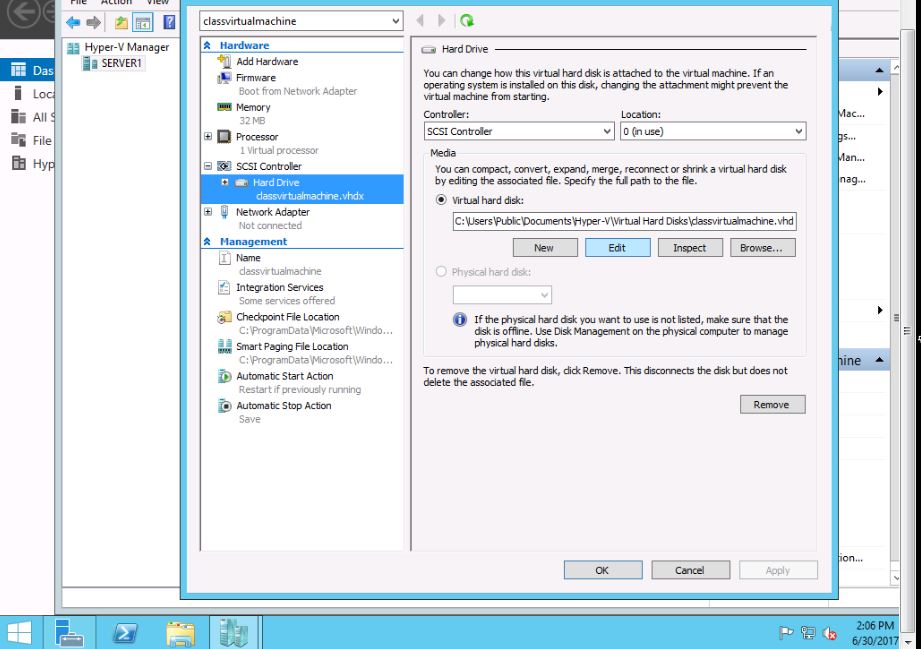
Task: Click the virtual hard disk path field
Action: (x=624, y=221)
